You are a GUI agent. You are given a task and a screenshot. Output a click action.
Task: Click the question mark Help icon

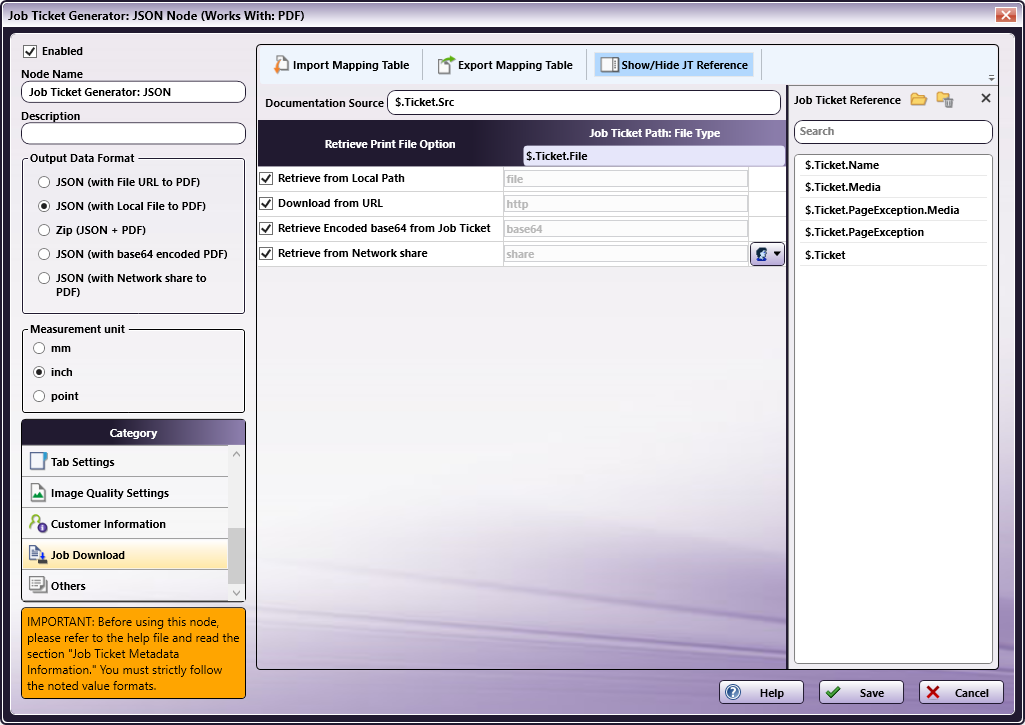tap(733, 692)
